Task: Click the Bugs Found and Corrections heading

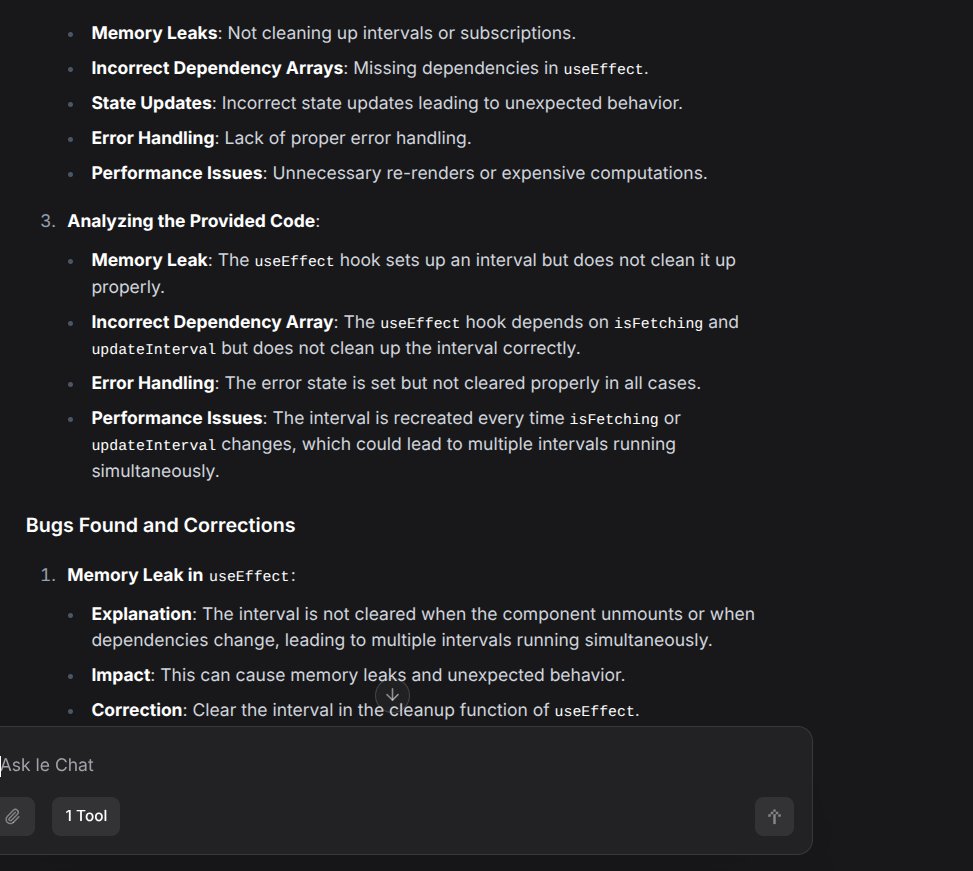Action: point(160,525)
